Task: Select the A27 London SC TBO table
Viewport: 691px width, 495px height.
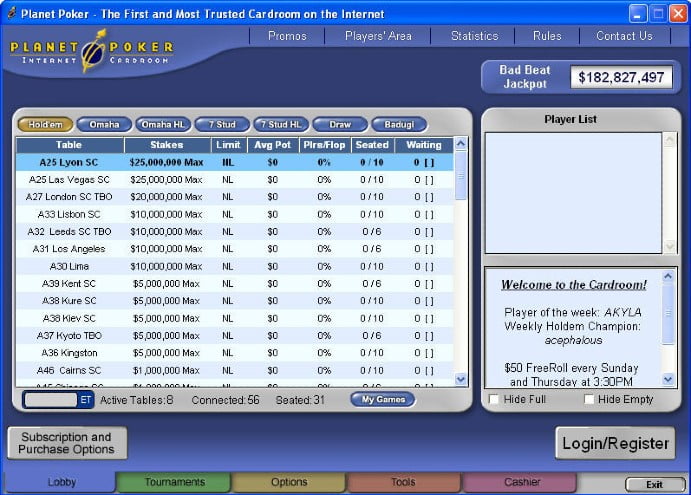Action: click(234, 197)
